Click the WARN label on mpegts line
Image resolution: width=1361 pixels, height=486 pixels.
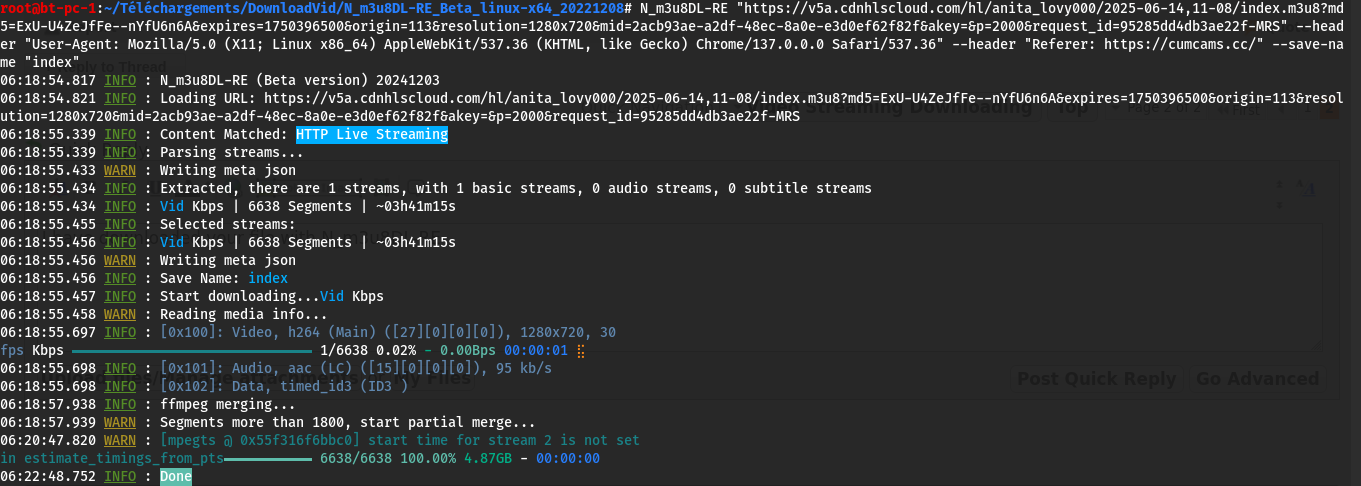click(120, 440)
